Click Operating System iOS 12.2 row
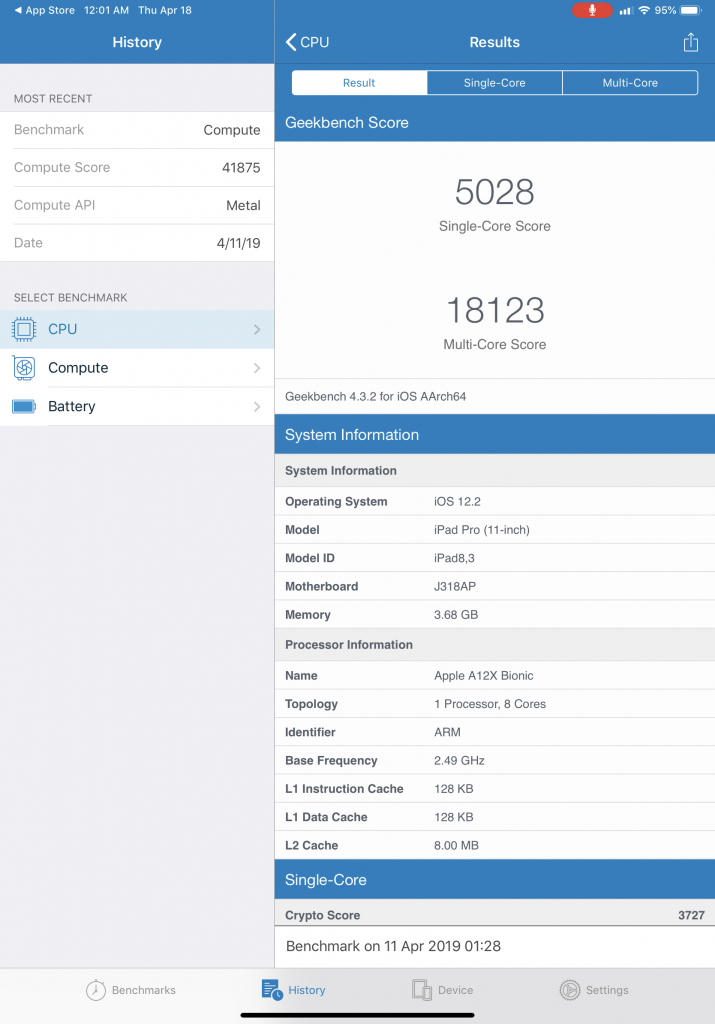Screen dimensions: 715x1024 point(495,502)
